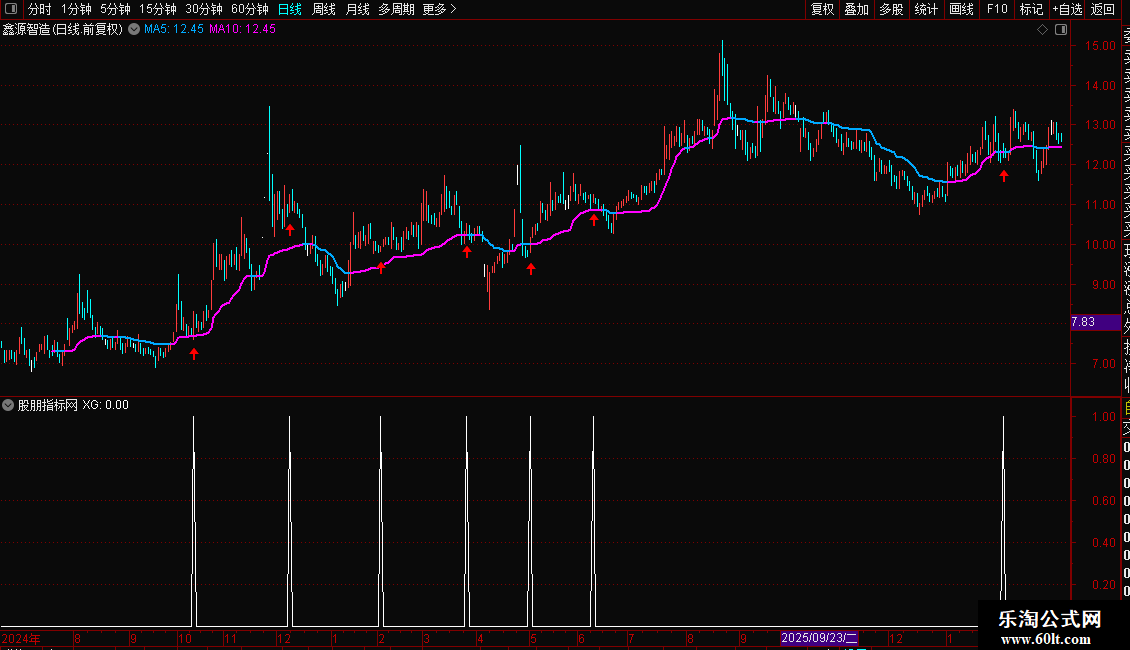Expand the 更多 periods menu
The image size is (1130, 650).
(x=439, y=9)
